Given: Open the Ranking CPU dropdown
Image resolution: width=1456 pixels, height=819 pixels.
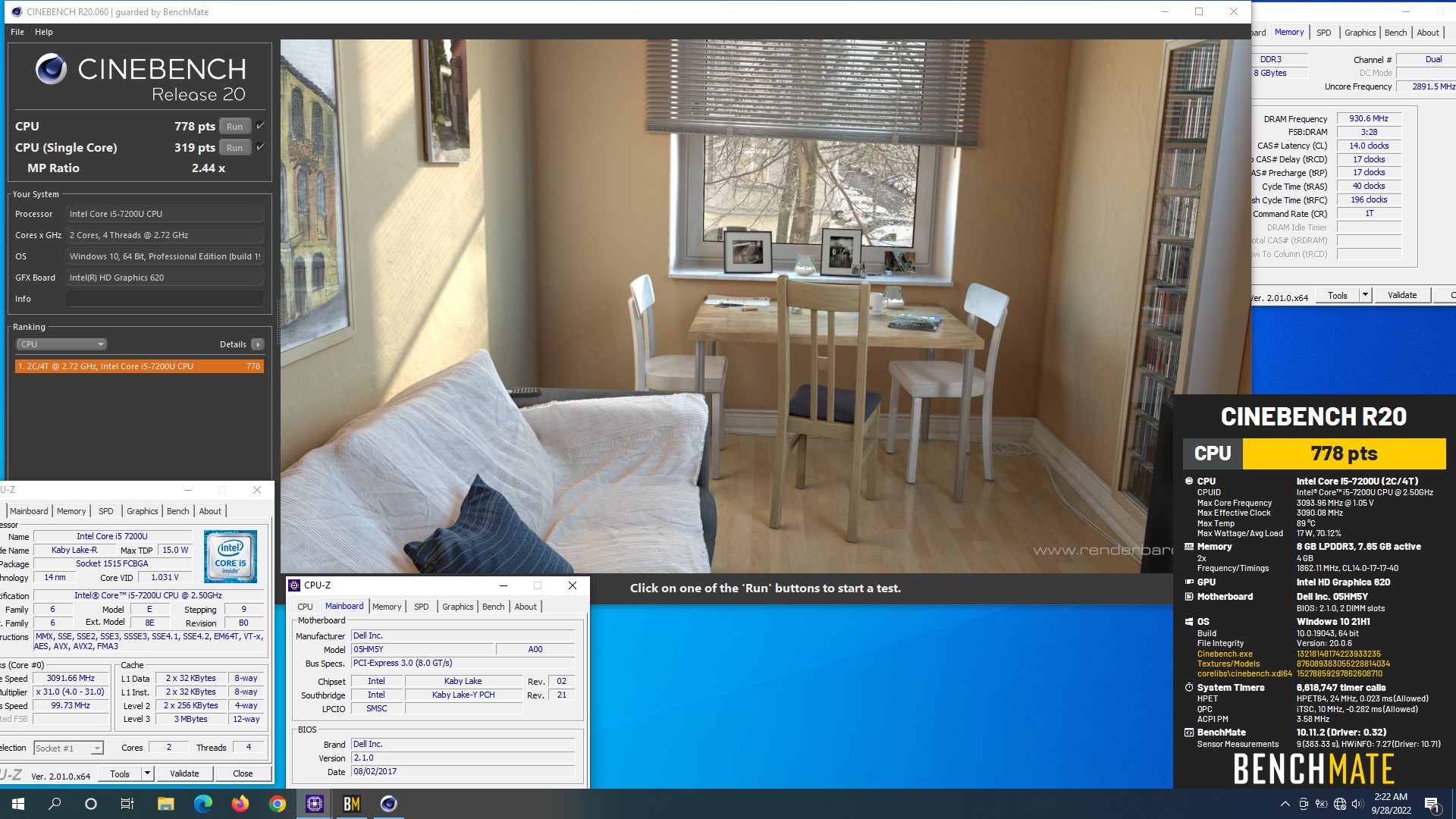Looking at the screenshot, I should [61, 344].
